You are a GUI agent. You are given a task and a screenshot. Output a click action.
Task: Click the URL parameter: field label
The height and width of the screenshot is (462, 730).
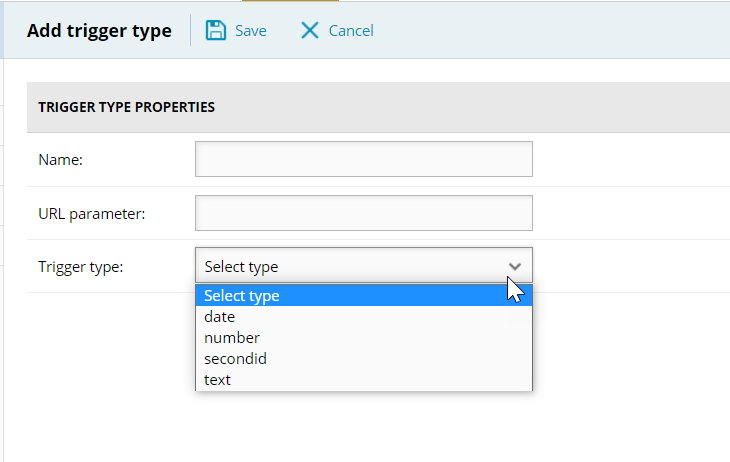[92, 214]
